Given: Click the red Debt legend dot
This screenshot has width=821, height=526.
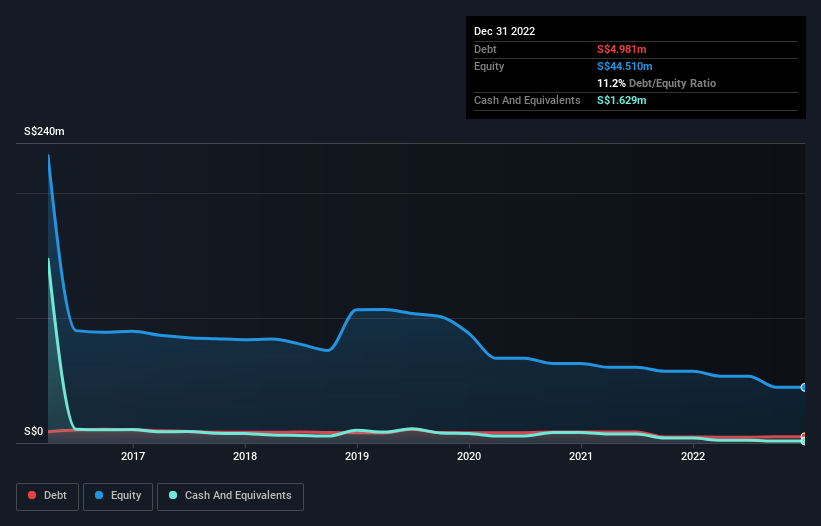Looking at the screenshot, I should tap(32, 495).
